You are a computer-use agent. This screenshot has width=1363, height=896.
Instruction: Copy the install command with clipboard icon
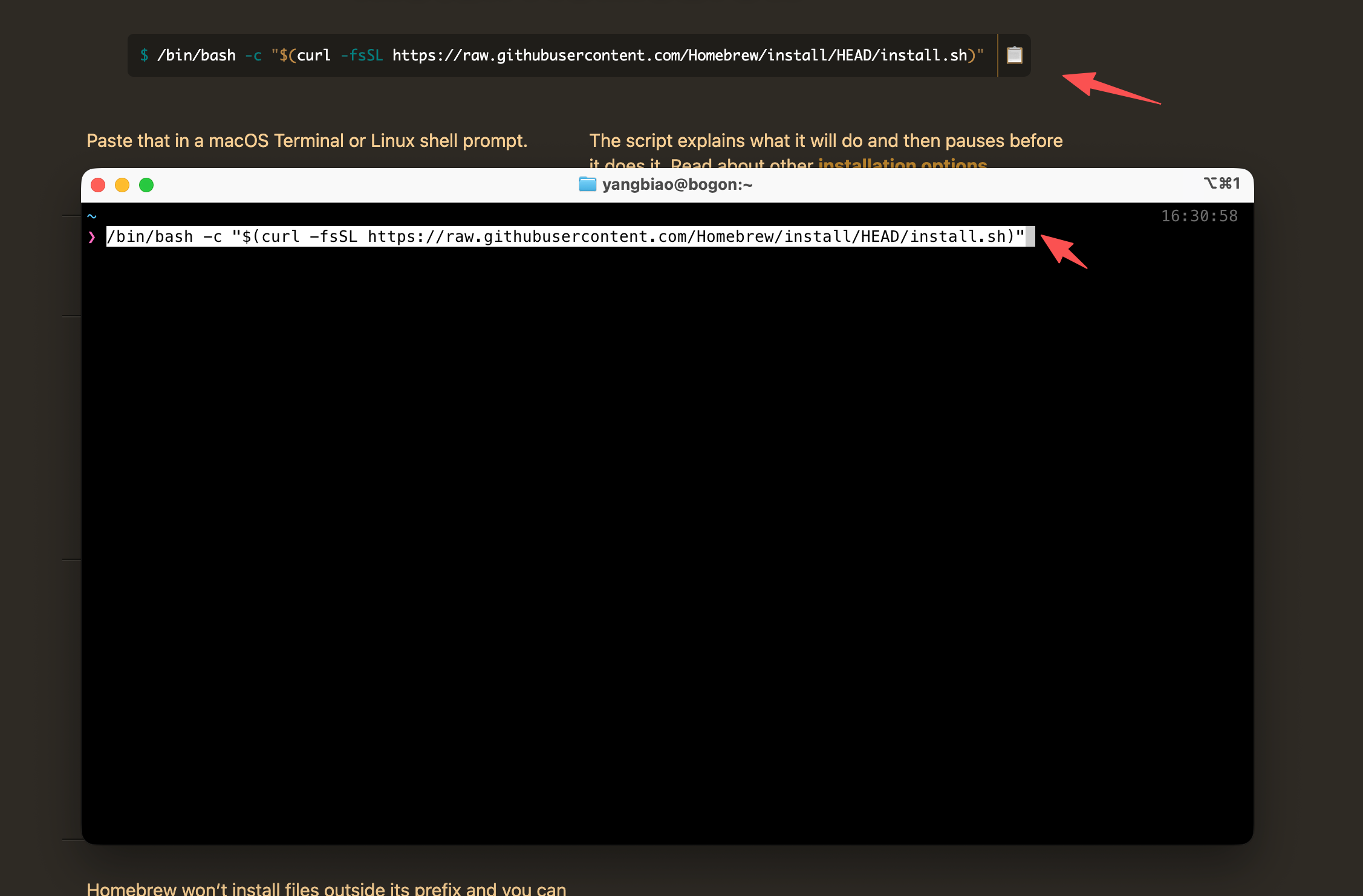[1014, 55]
